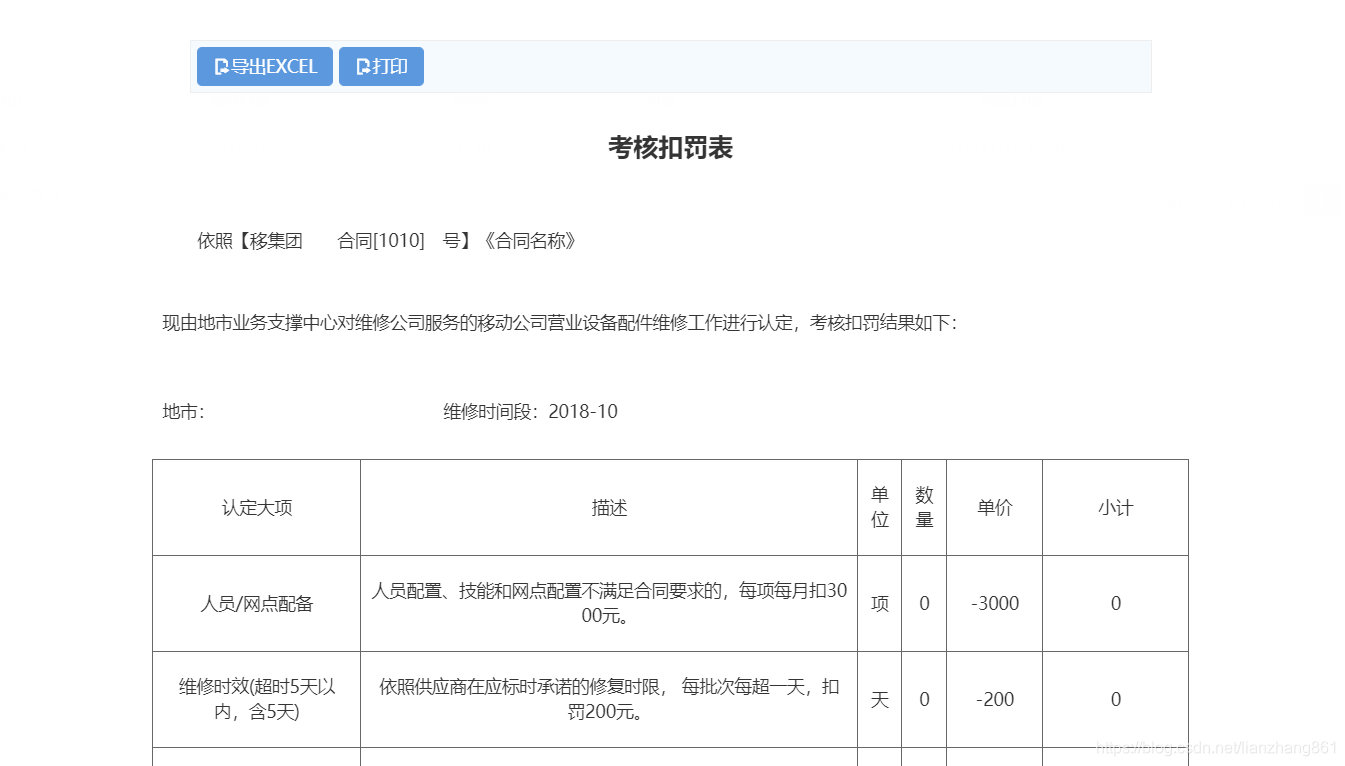The width and height of the screenshot is (1345, 766).
Task: Click the export icon on 导出EXCEL button
Action: click(x=222, y=67)
